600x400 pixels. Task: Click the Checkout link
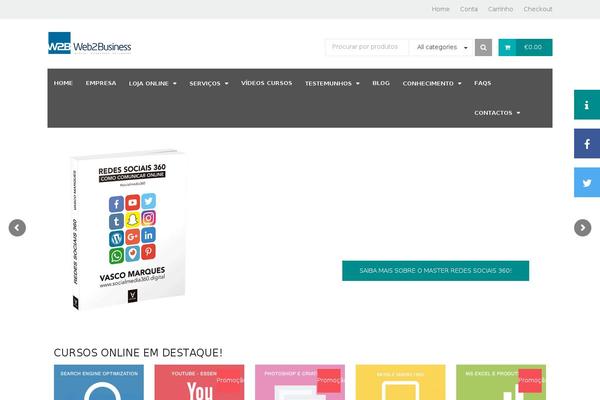coord(538,9)
